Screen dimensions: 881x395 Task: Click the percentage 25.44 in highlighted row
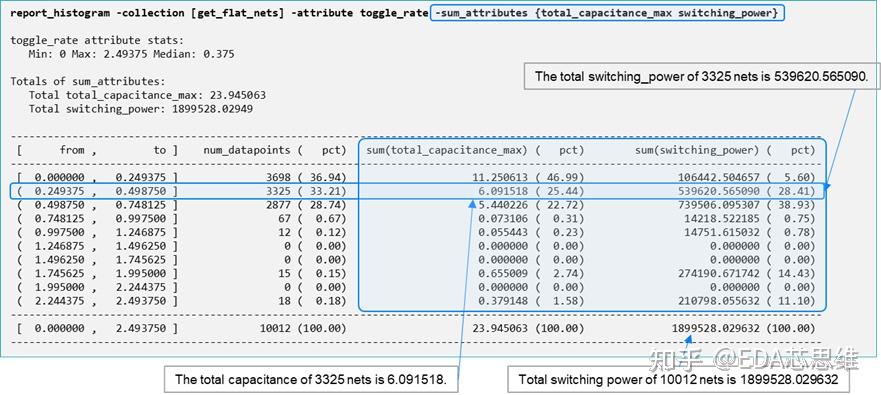pyautogui.click(x=563, y=192)
